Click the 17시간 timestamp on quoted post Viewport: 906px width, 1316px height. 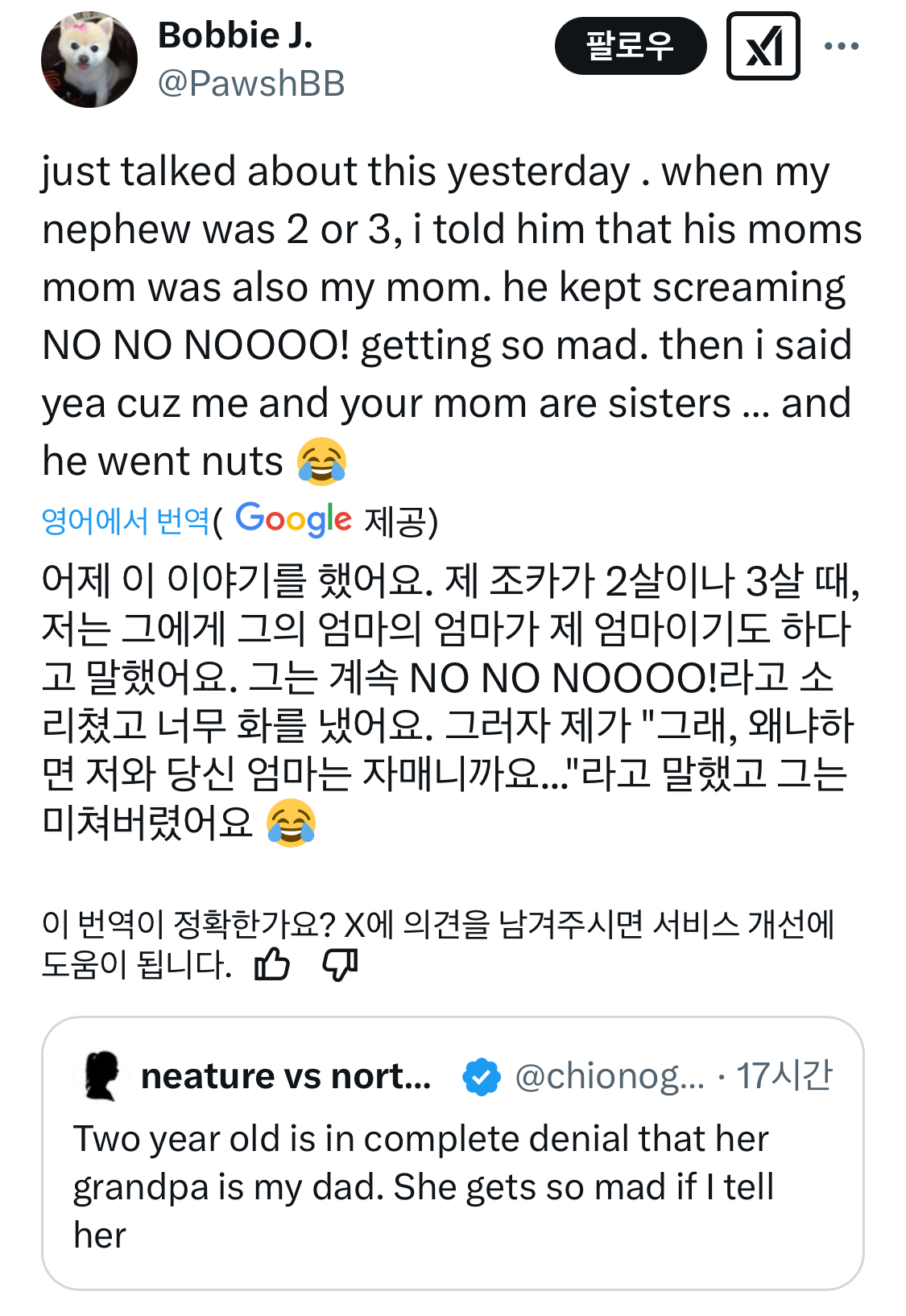[x=784, y=1076]
